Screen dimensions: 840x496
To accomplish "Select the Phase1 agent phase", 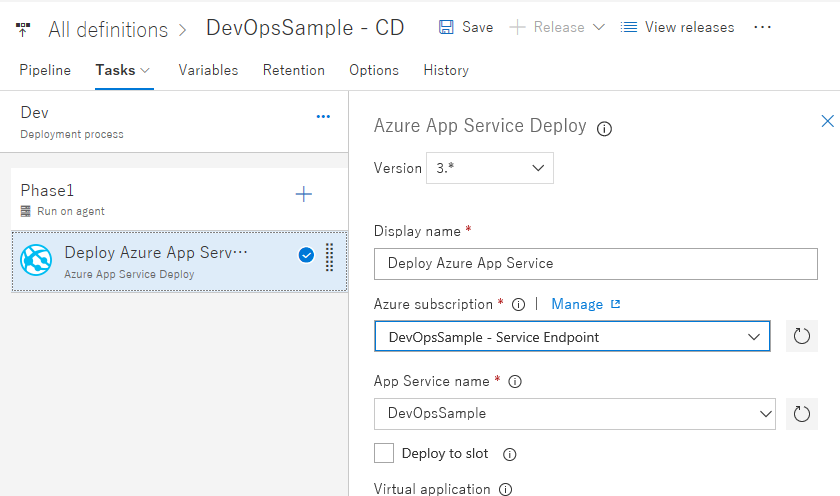I will click(179, 199).
